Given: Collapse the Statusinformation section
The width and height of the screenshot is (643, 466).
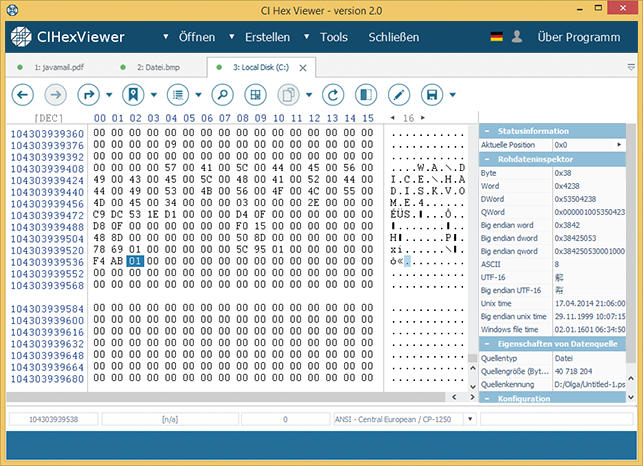Looking at the screenshot, I should [x=487, y=131].
